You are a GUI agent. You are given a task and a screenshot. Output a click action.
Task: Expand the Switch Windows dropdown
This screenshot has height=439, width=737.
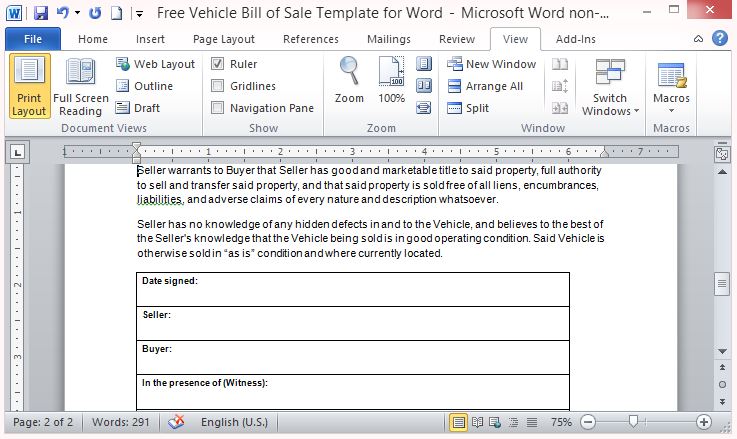point(610,104)
